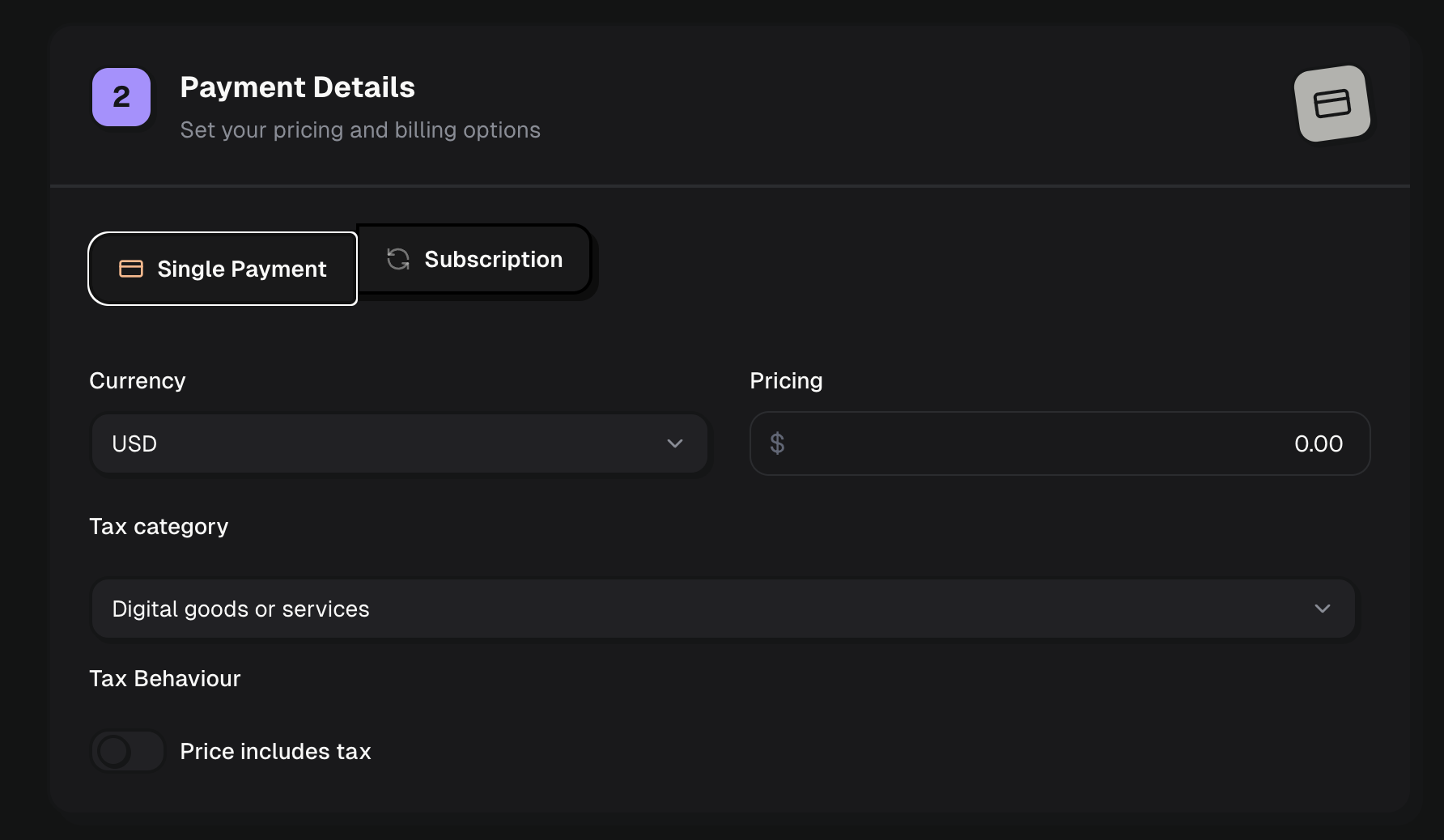This screenshot has width=1444, height=840.
Task: Select the Single Payment tab
Action: pos(223,269)
